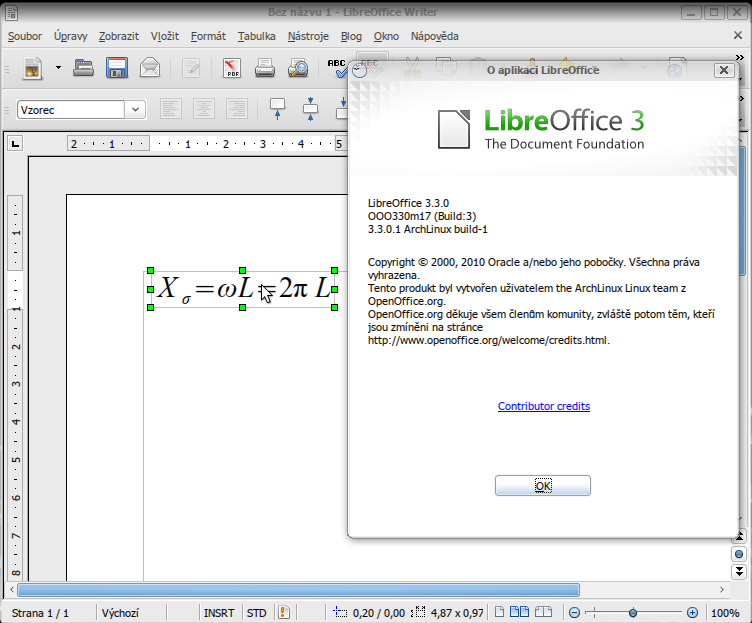Click the horizontal scrollbar right arrow
Image resolution: width=752 pixels, height=623 pixels.
click(722, 589)
